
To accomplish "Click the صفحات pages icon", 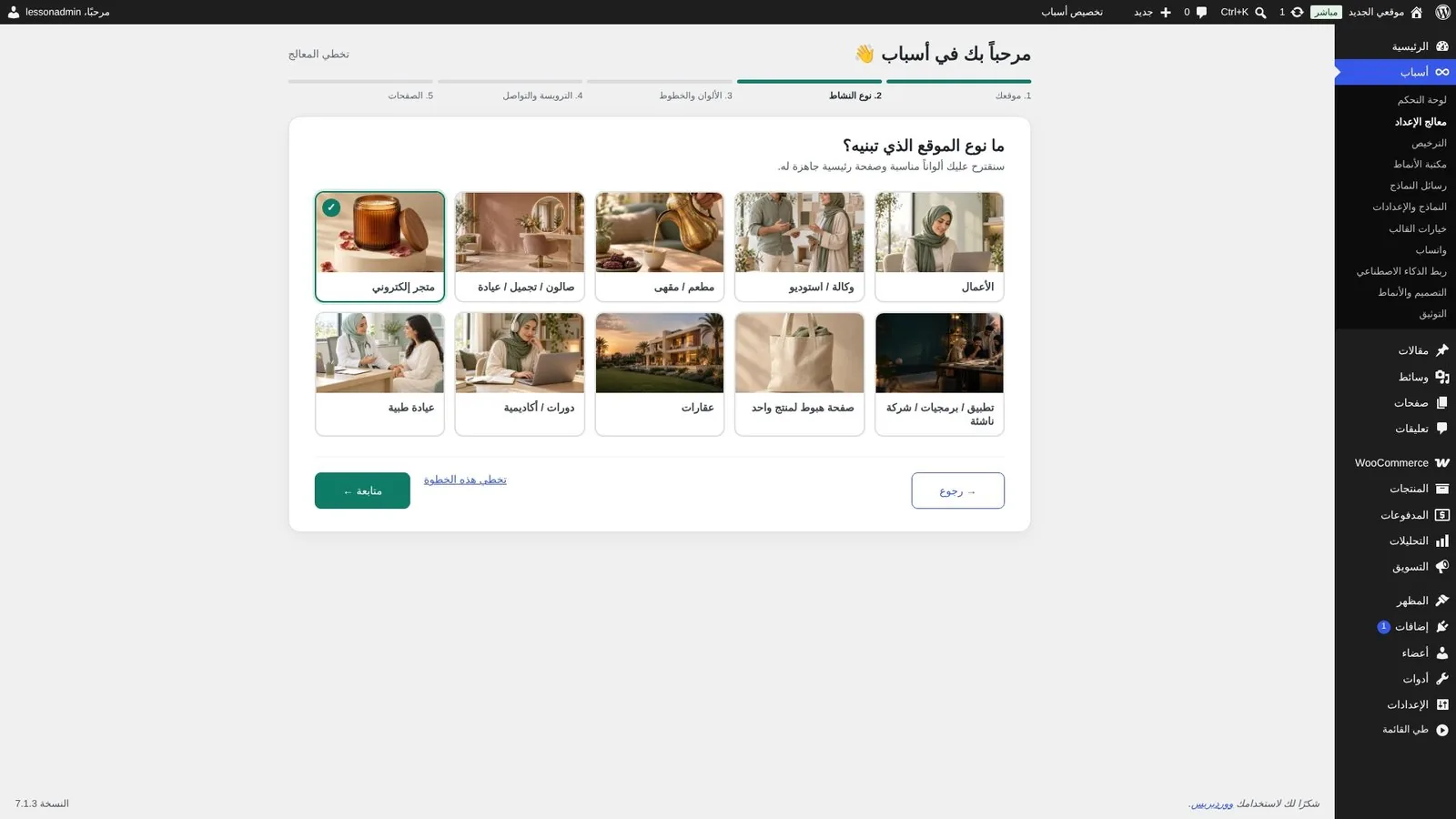I will click(1442, 402).
